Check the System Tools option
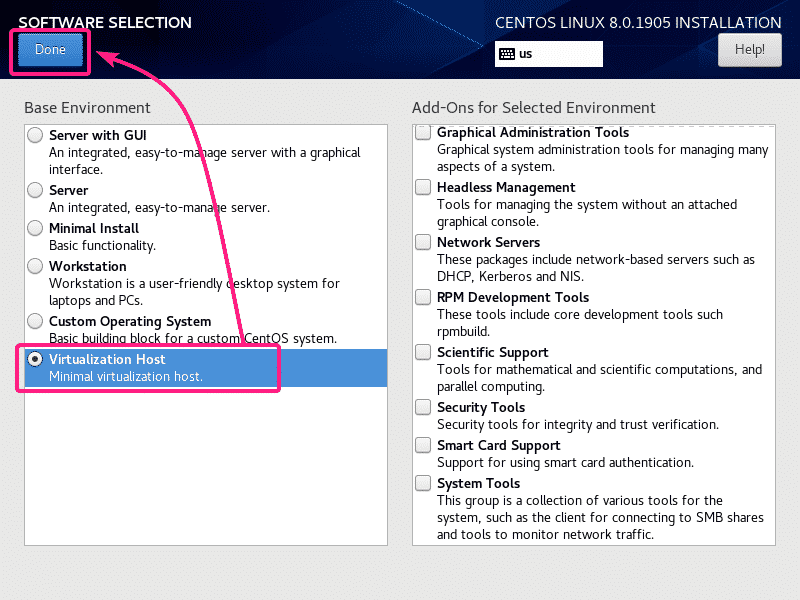This screenshot has width=800, height=600. pos(422,483)
